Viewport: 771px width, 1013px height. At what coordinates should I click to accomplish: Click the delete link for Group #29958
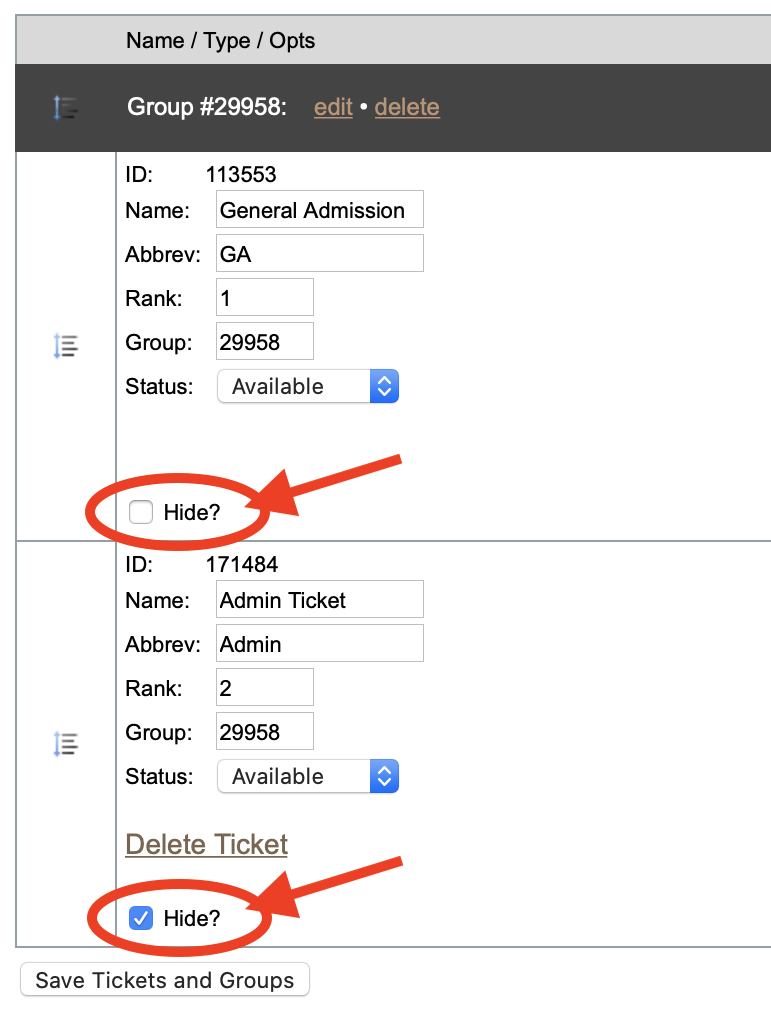[x=407, y=107]
